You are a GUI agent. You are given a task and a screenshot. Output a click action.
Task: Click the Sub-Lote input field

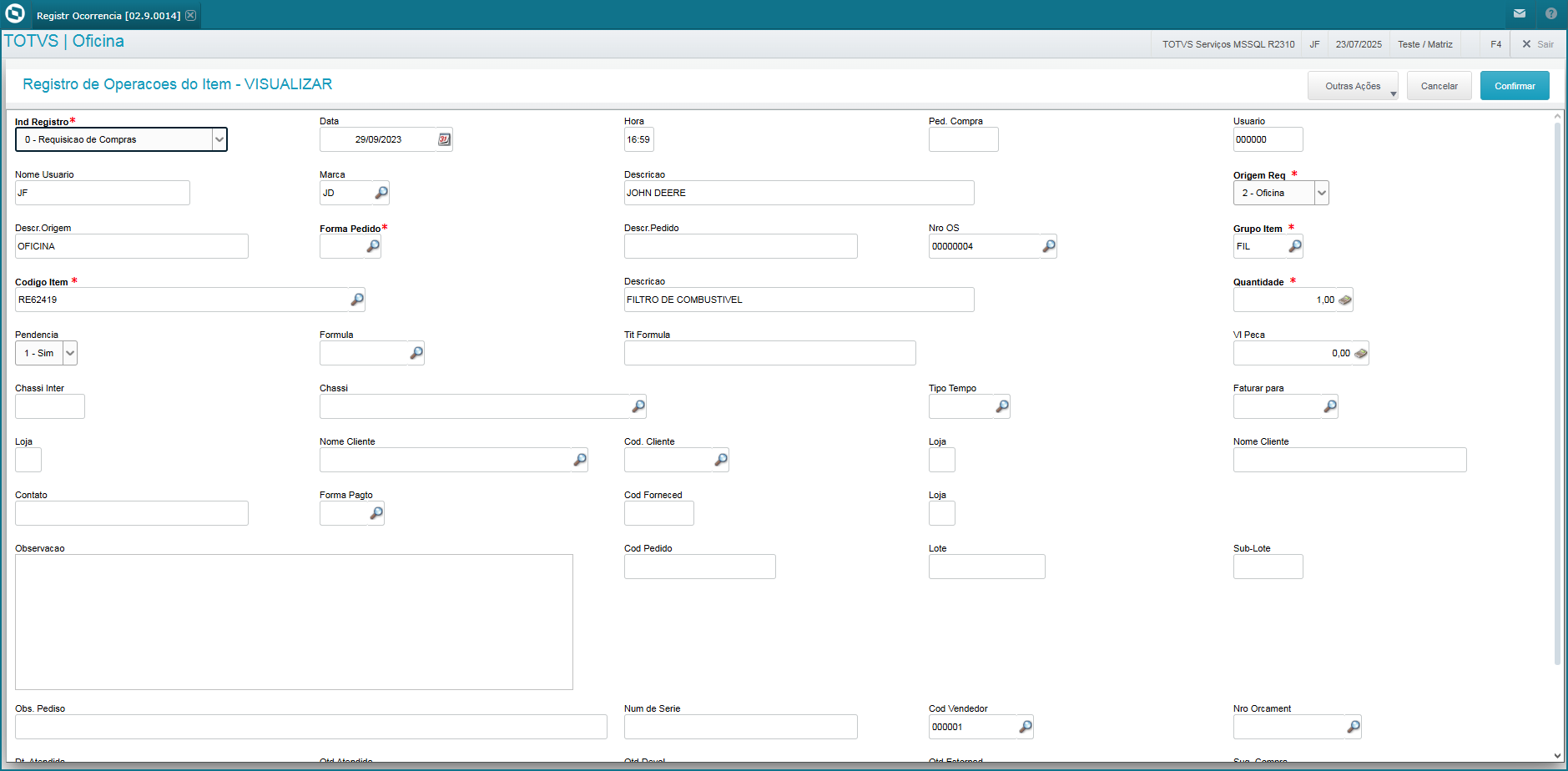tap(1268, 567)
